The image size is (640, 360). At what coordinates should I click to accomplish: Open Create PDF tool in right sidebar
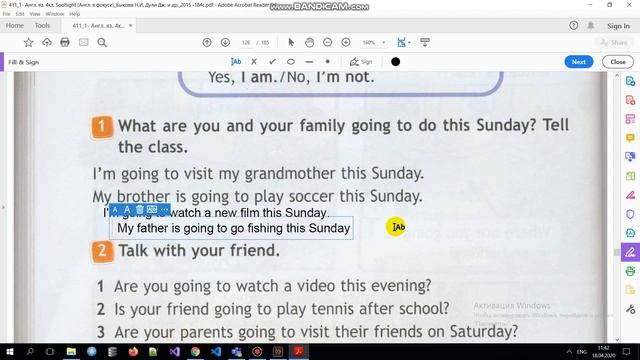pyautogui.click(x=630, y=100)
